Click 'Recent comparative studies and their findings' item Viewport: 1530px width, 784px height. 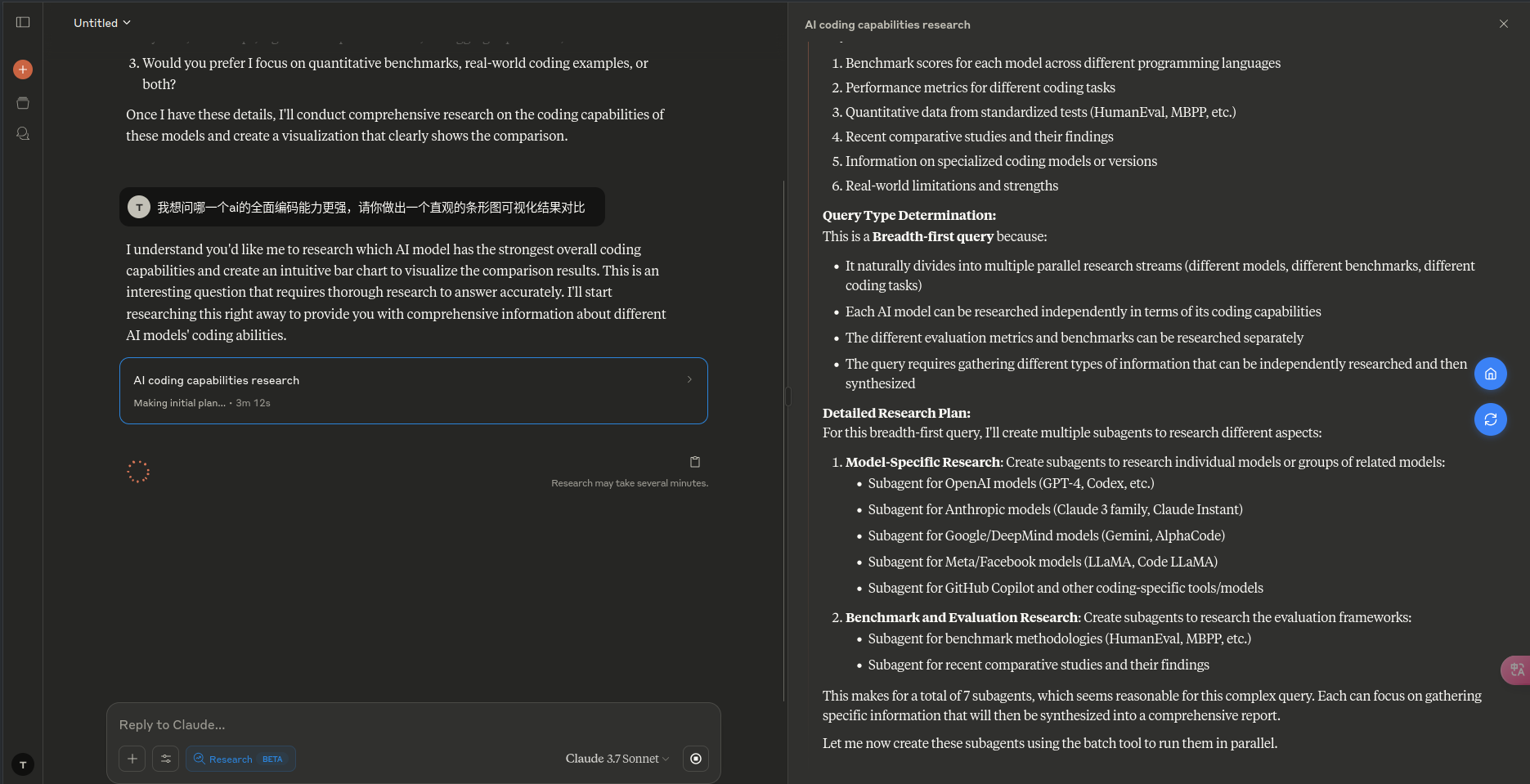click(x=980, y=137)
